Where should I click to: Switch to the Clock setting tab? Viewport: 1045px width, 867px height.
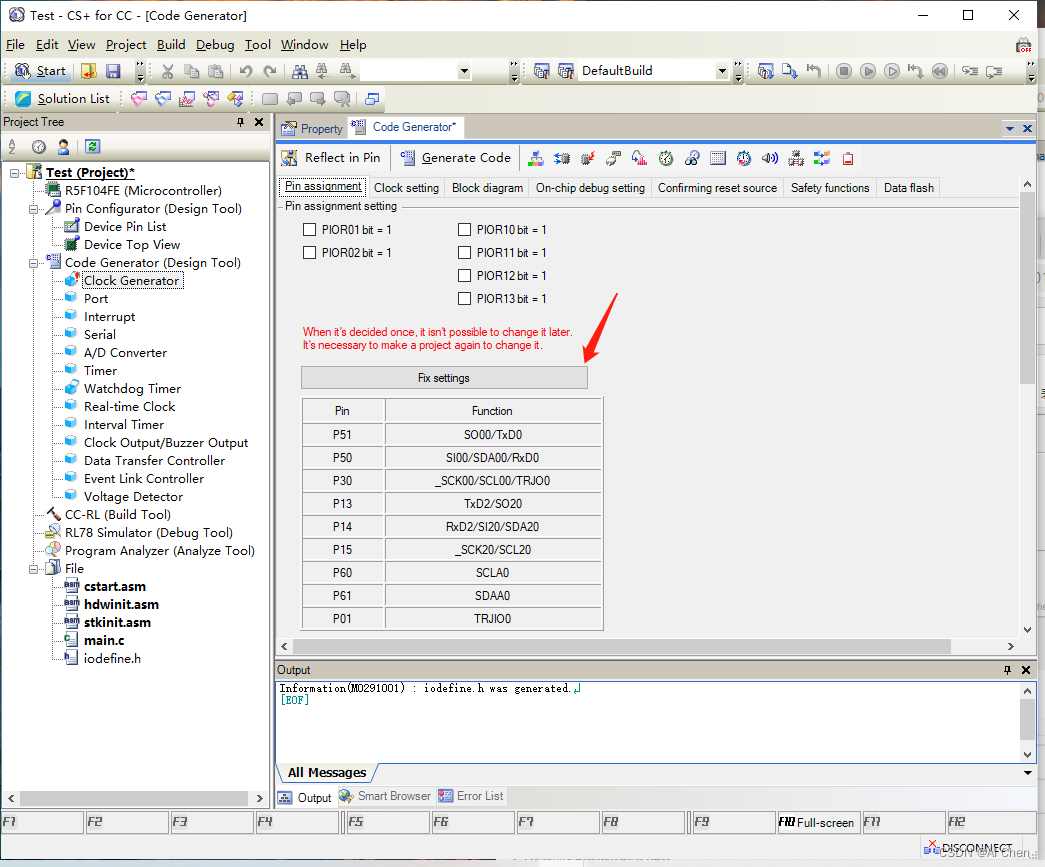pos(407,188)
